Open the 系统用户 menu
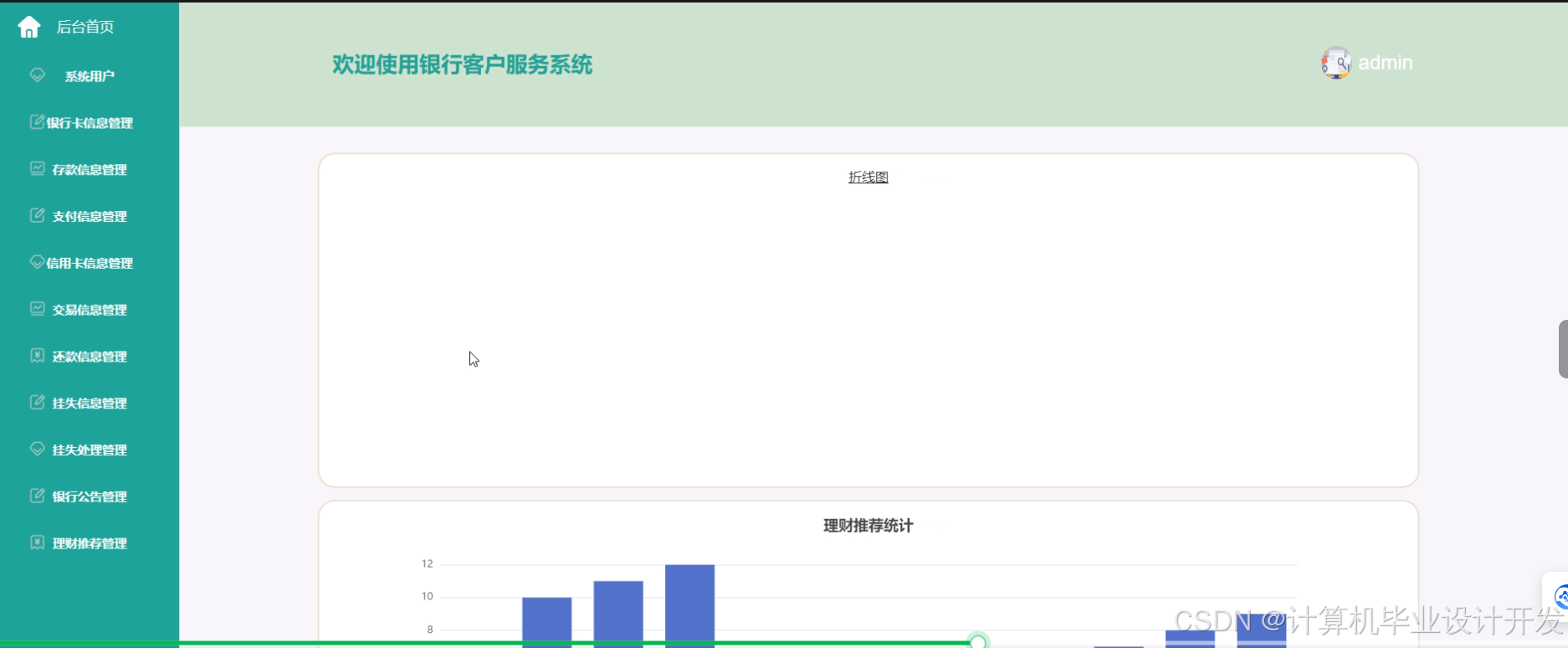Viewport: 1568px width, 648px height. point(90,76)
